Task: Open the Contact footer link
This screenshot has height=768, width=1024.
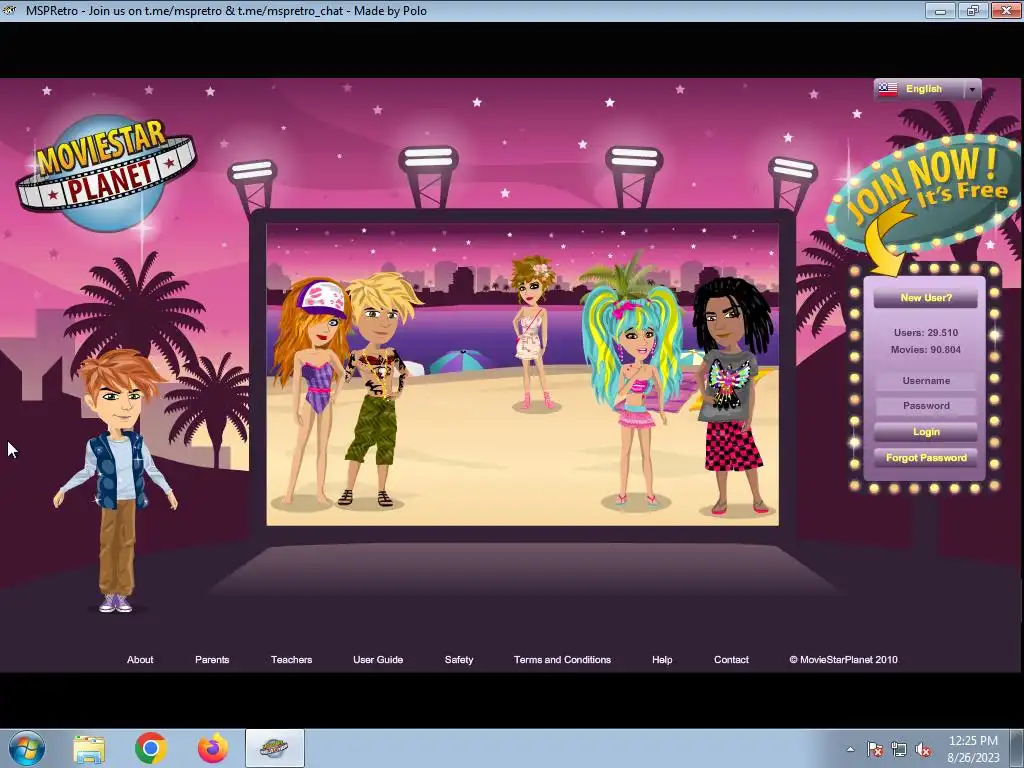Action: point(731,660)
